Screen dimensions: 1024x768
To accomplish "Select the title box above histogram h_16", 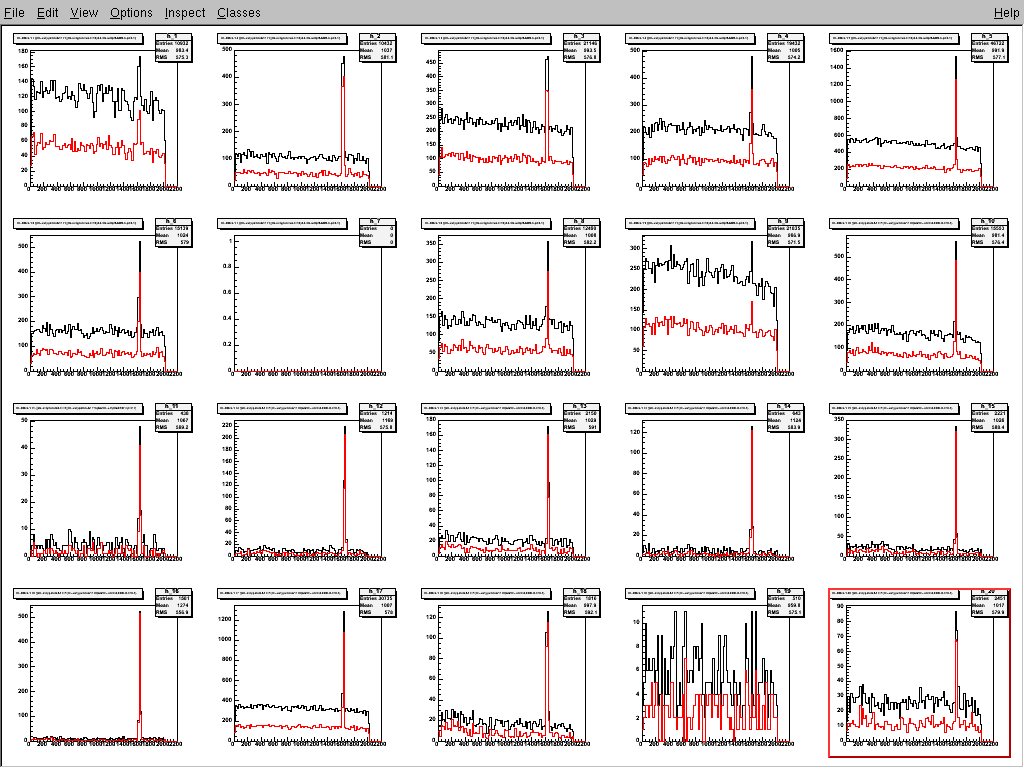I will click(x=78, y=593).
